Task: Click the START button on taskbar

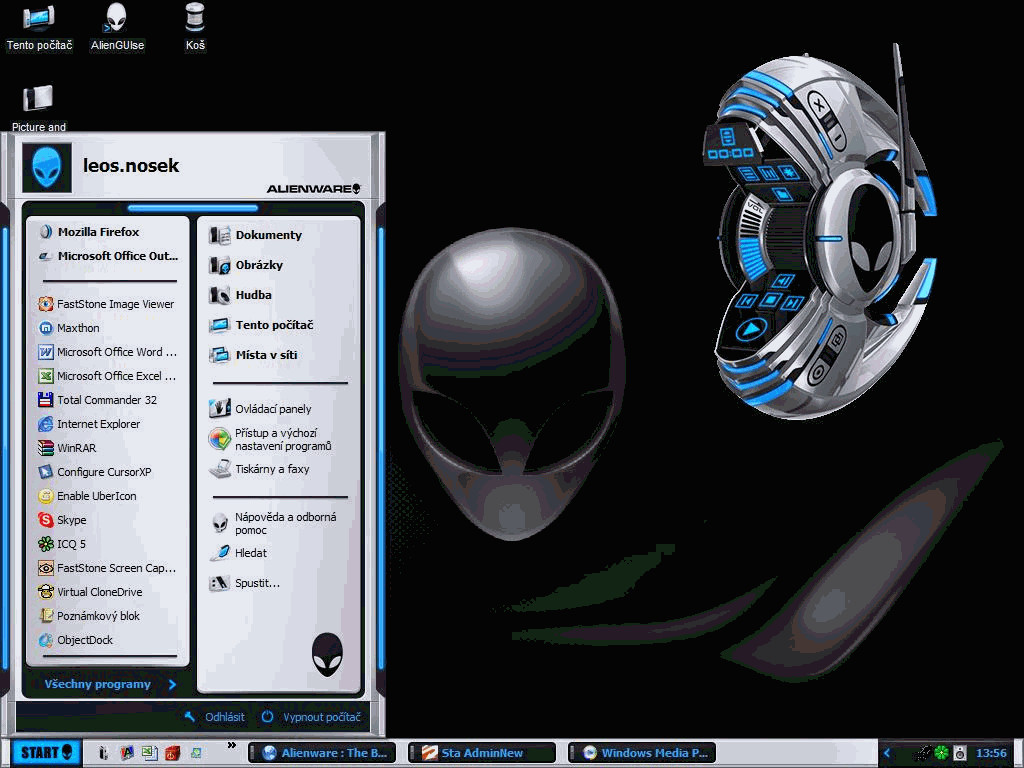Action: coord(46,753)
